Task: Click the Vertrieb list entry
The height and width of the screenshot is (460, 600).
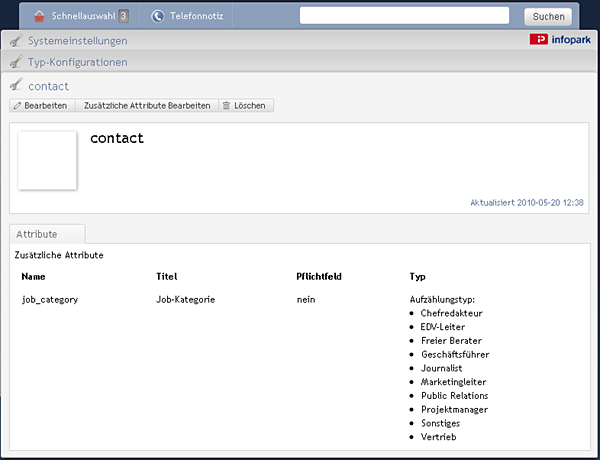Action: pos(439,437)
